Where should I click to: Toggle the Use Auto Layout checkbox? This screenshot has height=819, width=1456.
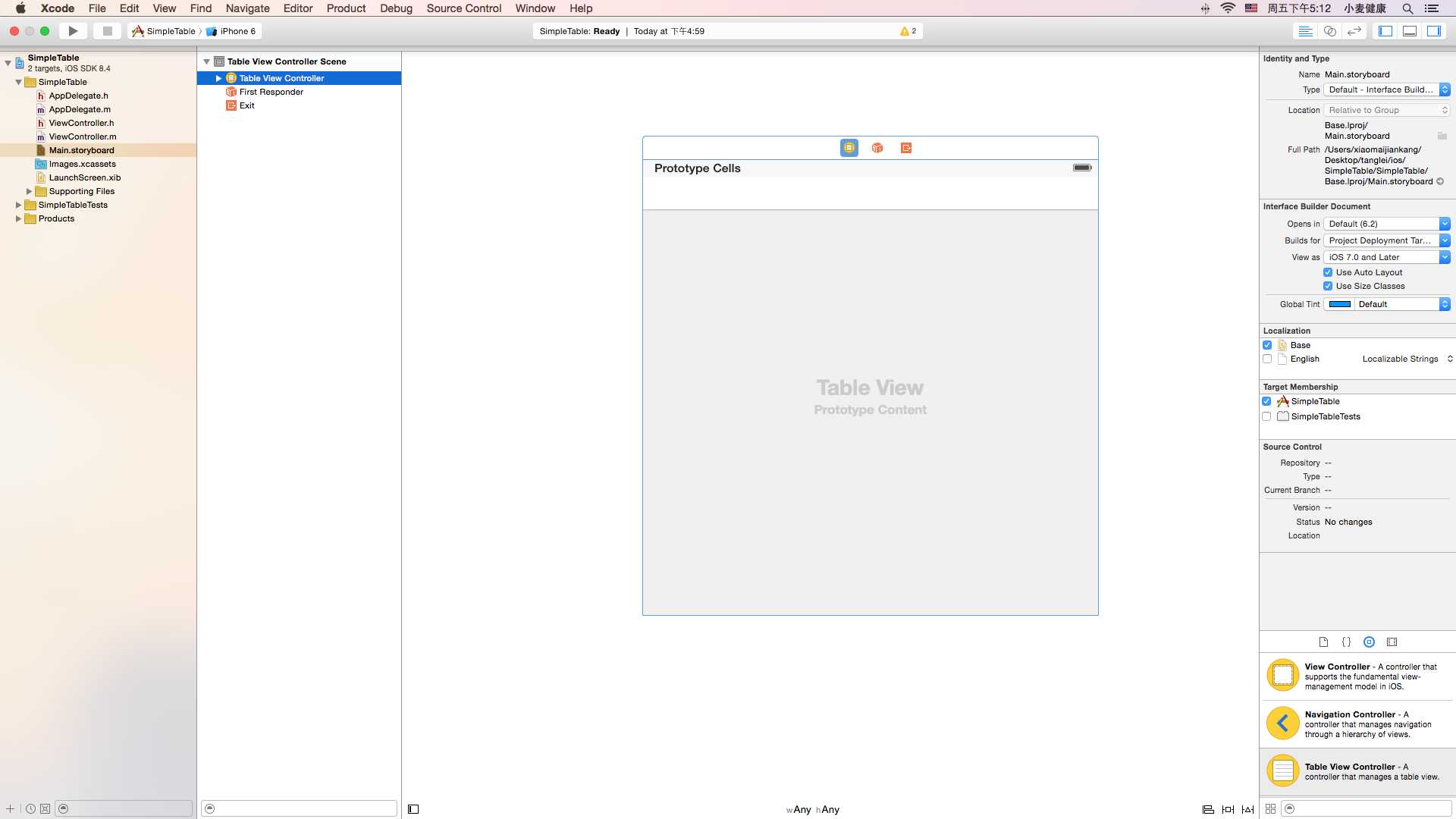click(x=1328, y=272)
